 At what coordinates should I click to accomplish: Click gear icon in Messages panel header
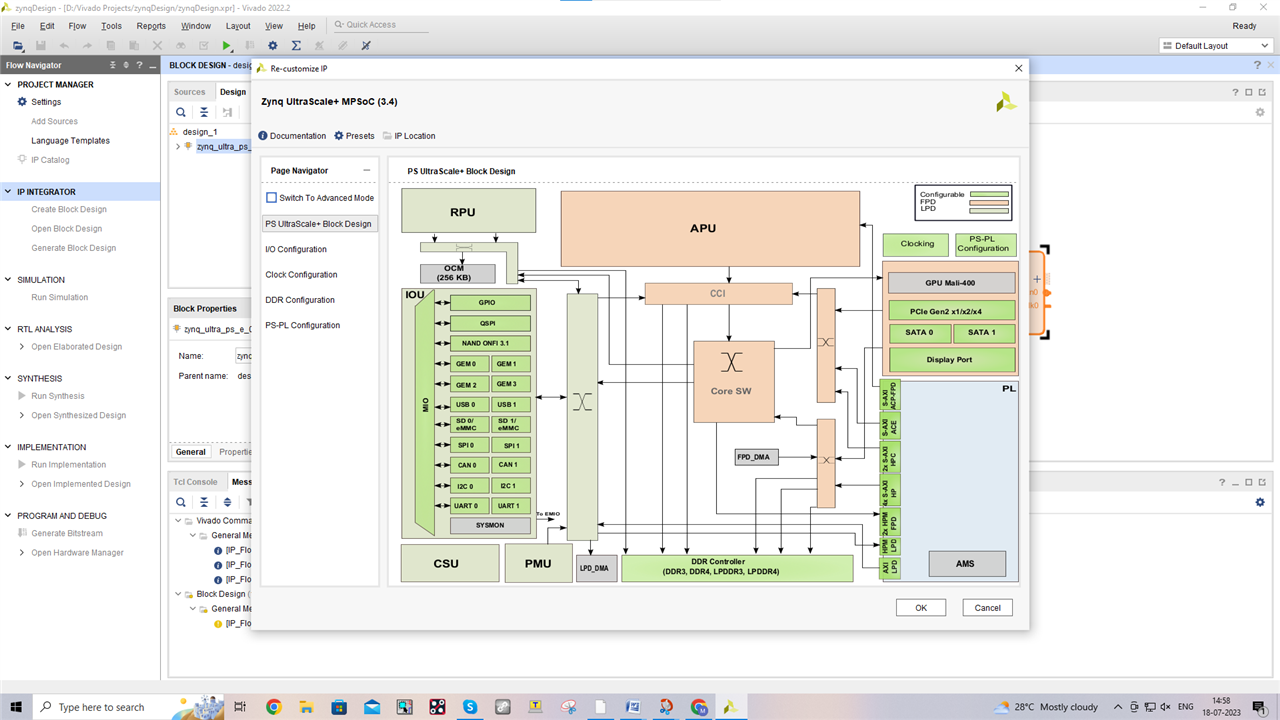(x=1260, y=502)
